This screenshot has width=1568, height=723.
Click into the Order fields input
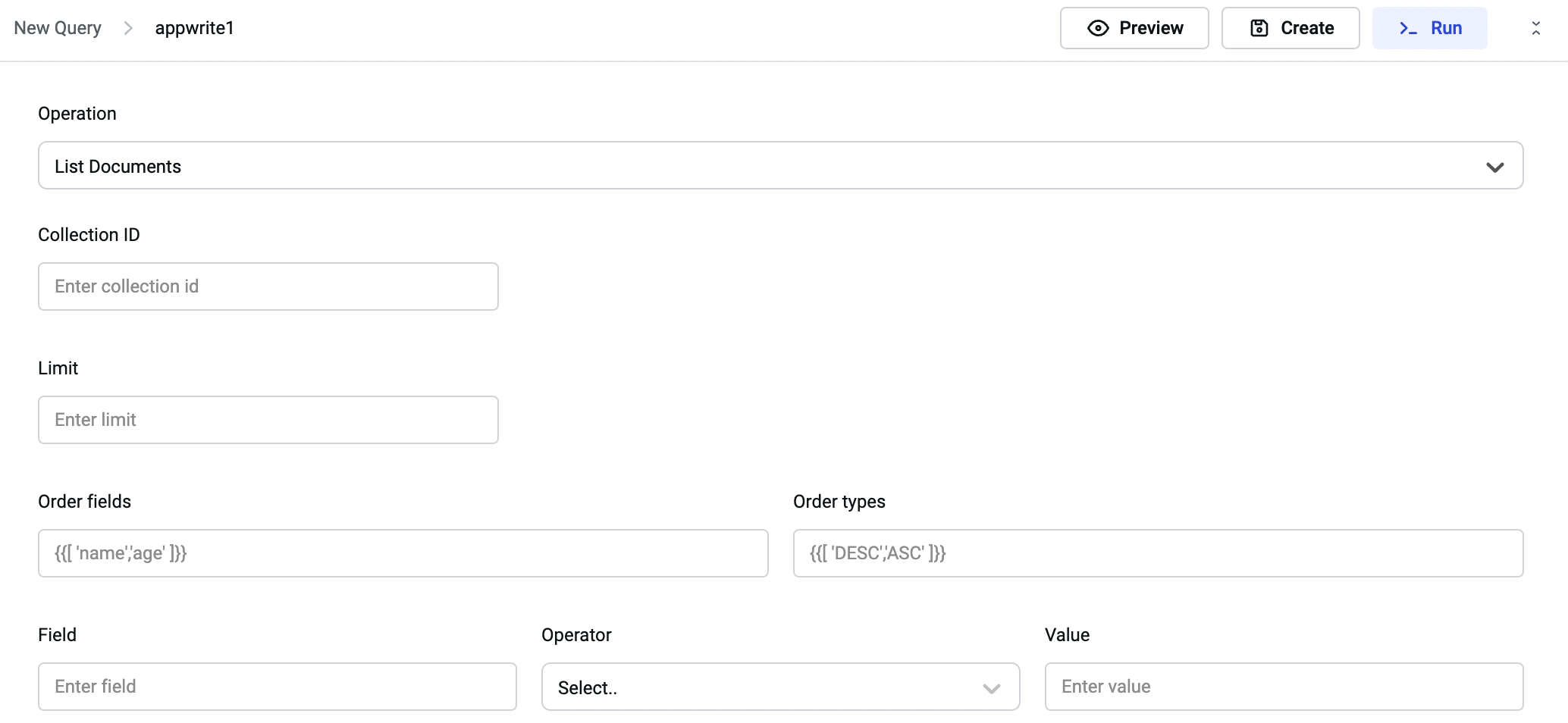pyautogui.click(x=403, y=553)
